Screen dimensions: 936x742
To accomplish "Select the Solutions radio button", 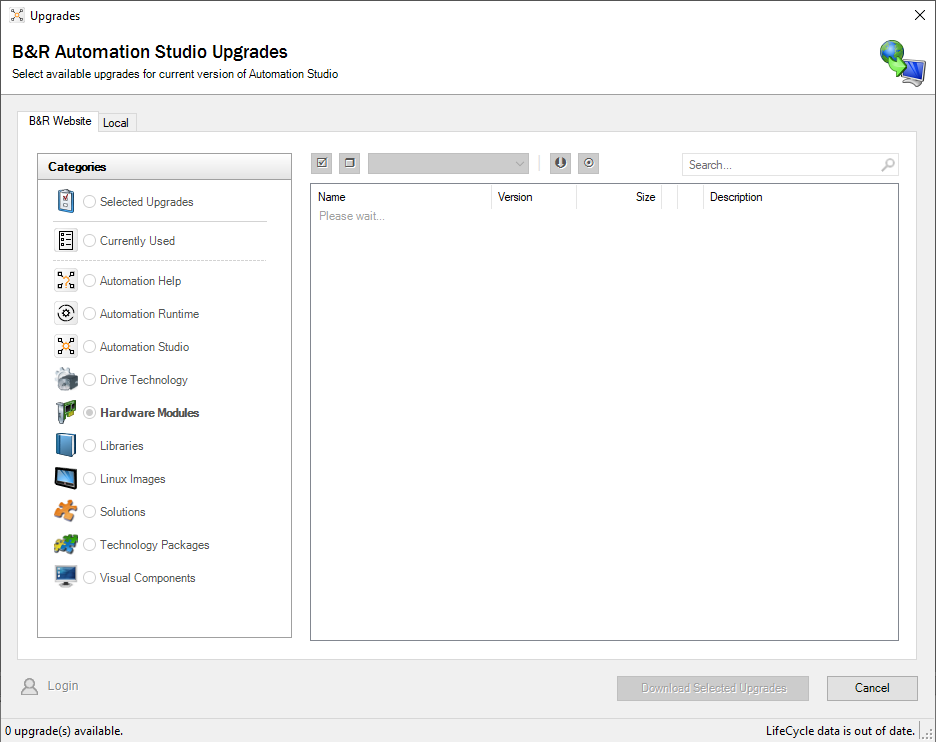I will coord(90,512).
